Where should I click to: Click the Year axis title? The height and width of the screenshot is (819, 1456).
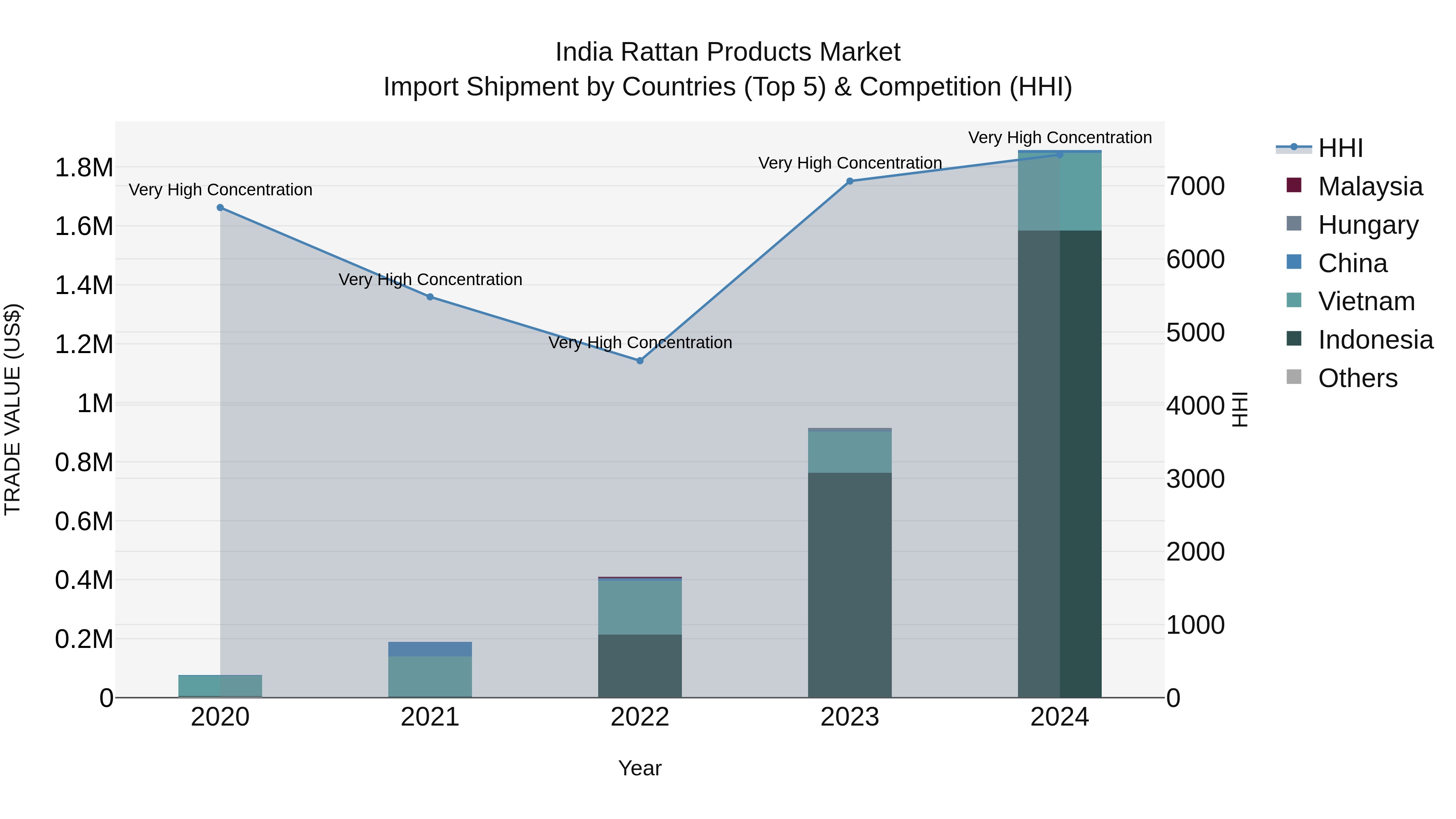(x=640, y=768)
